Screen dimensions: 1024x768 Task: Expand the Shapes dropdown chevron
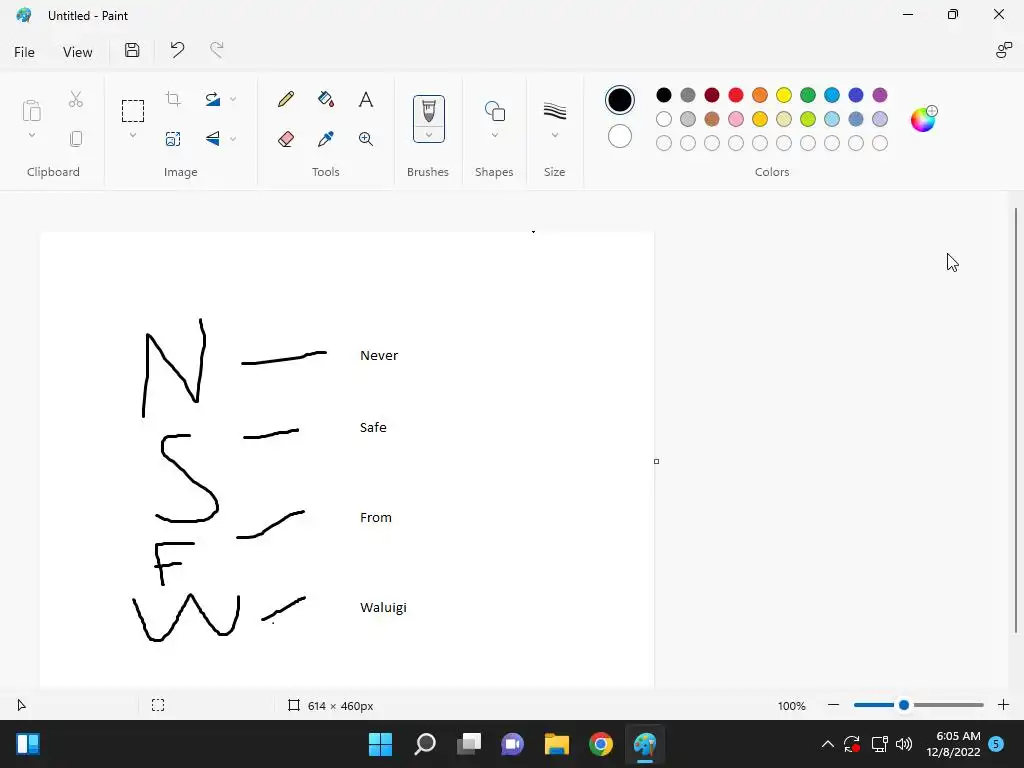click(494, 135)
